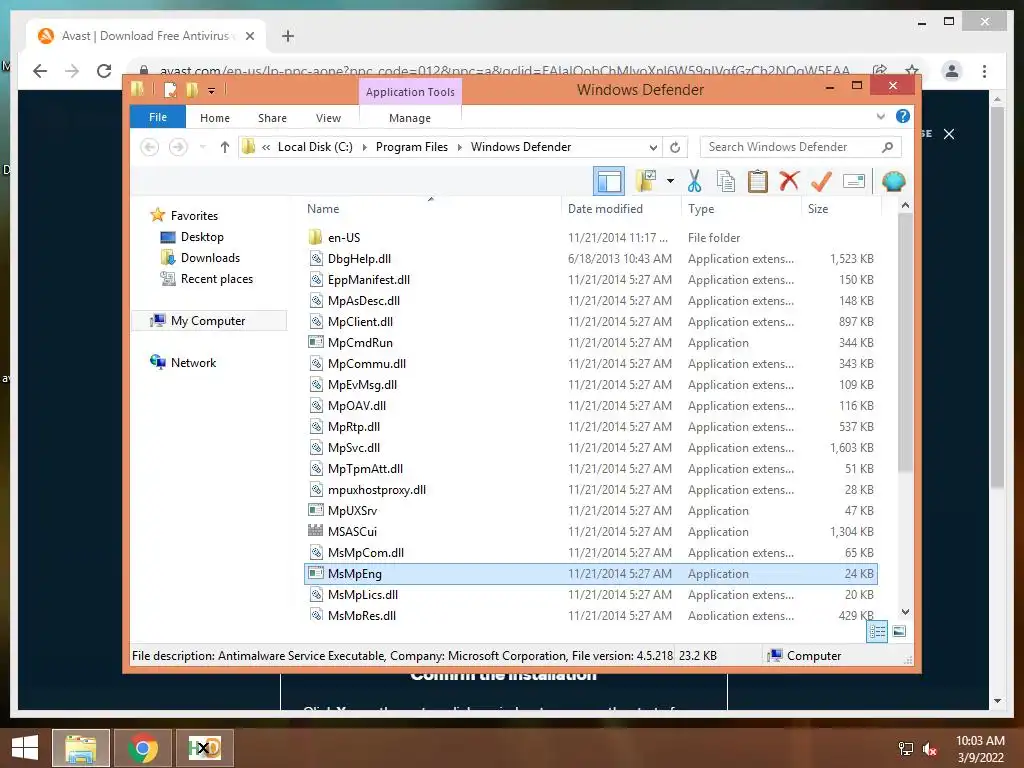Open the address bar history dropdown
Screen dimensions: 1024x768
pos(653,147)
